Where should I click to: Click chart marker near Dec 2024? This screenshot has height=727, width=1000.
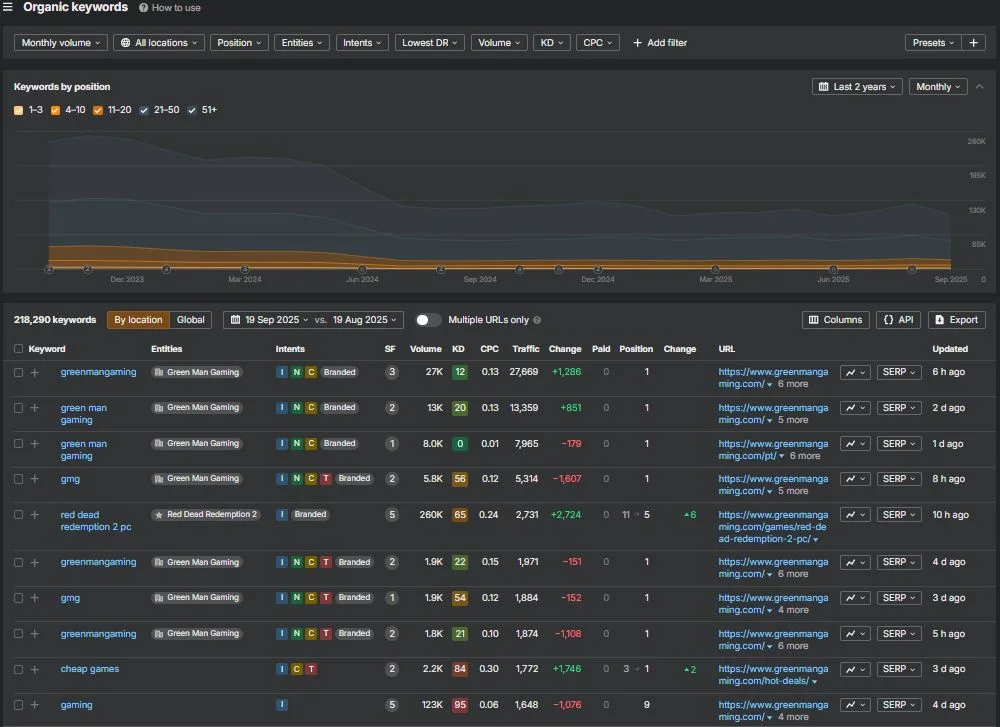(598, 269)
